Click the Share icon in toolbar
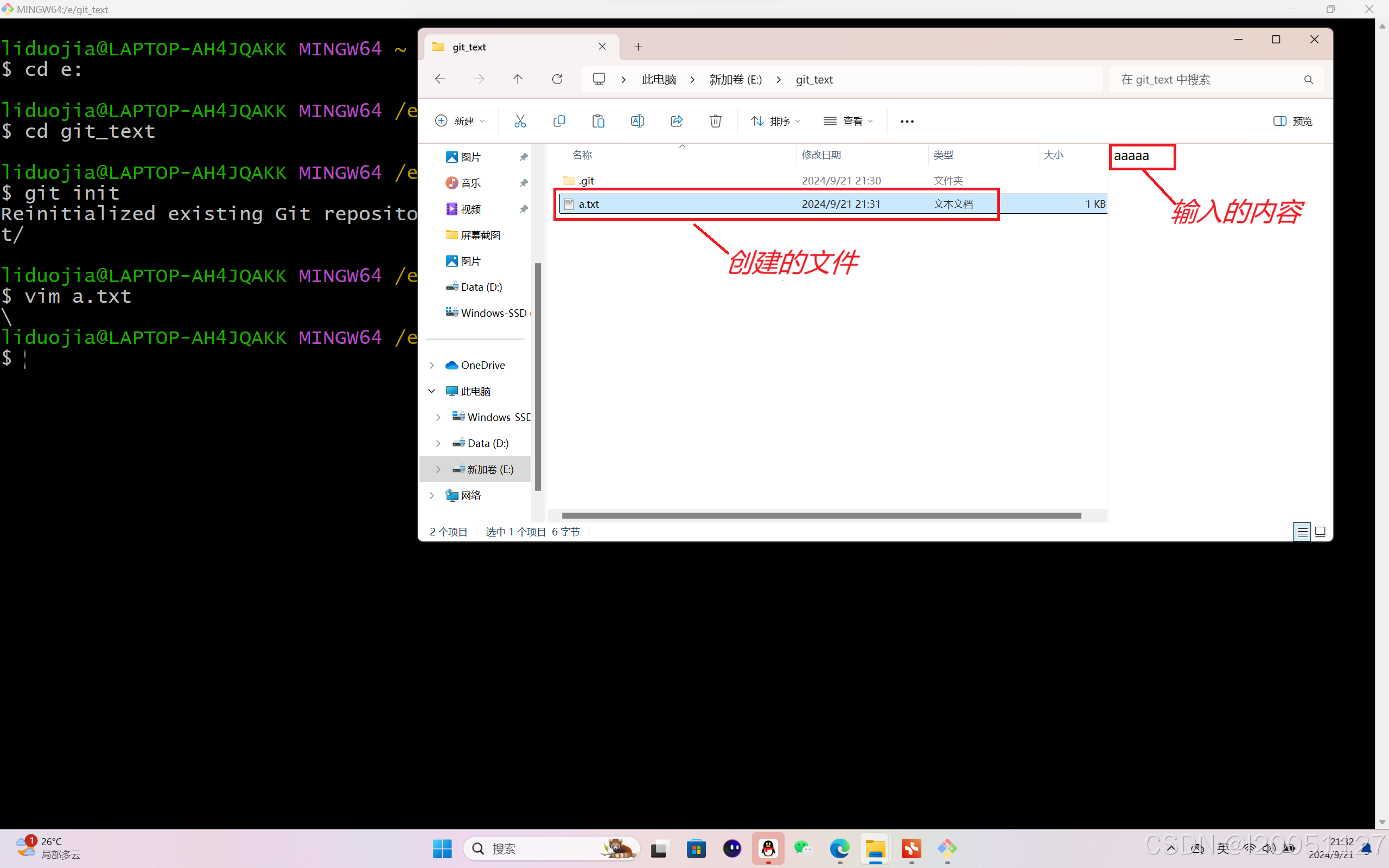 [677, 121]
